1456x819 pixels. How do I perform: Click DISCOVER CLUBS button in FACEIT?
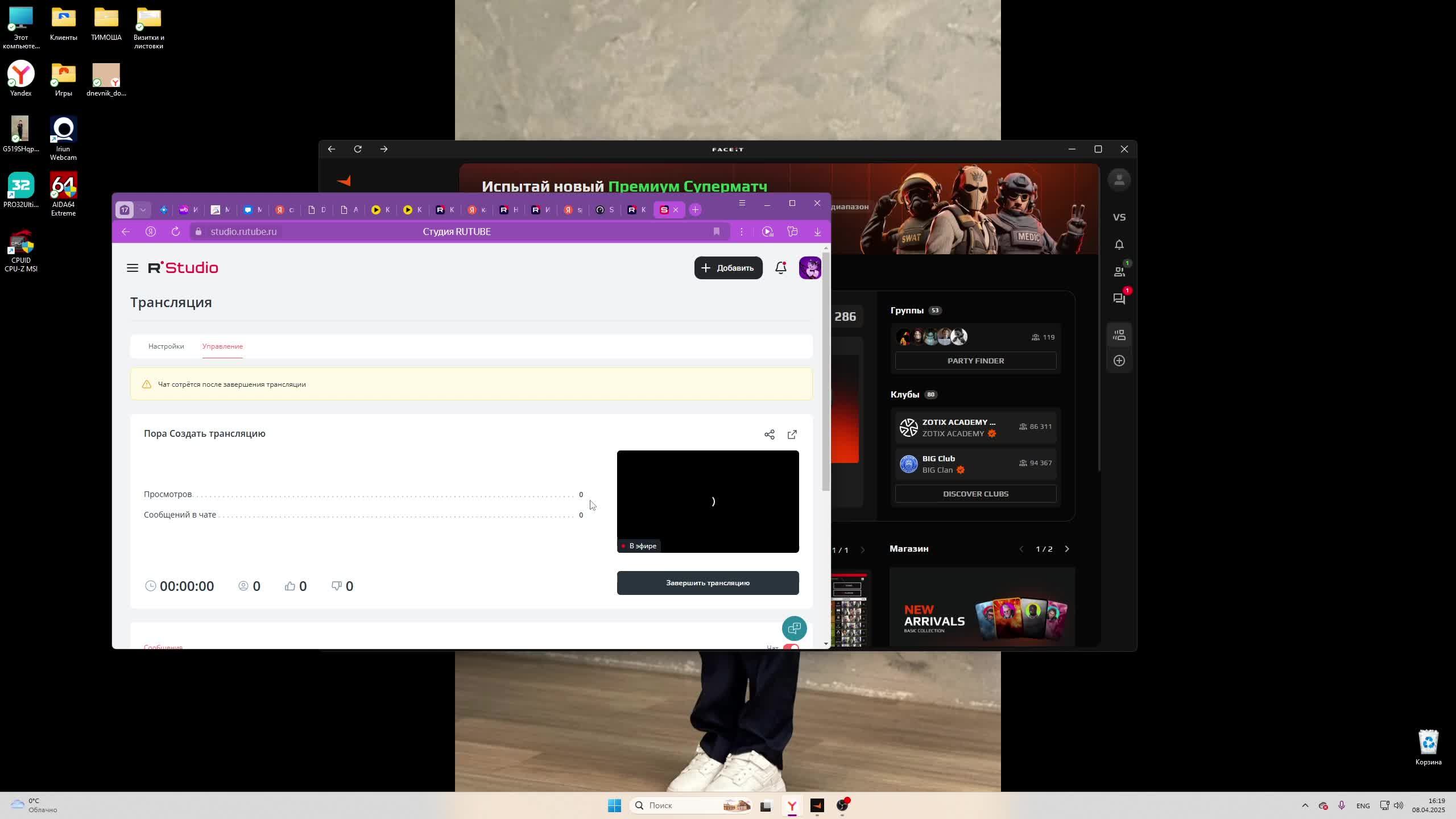[x=975, y=494]
